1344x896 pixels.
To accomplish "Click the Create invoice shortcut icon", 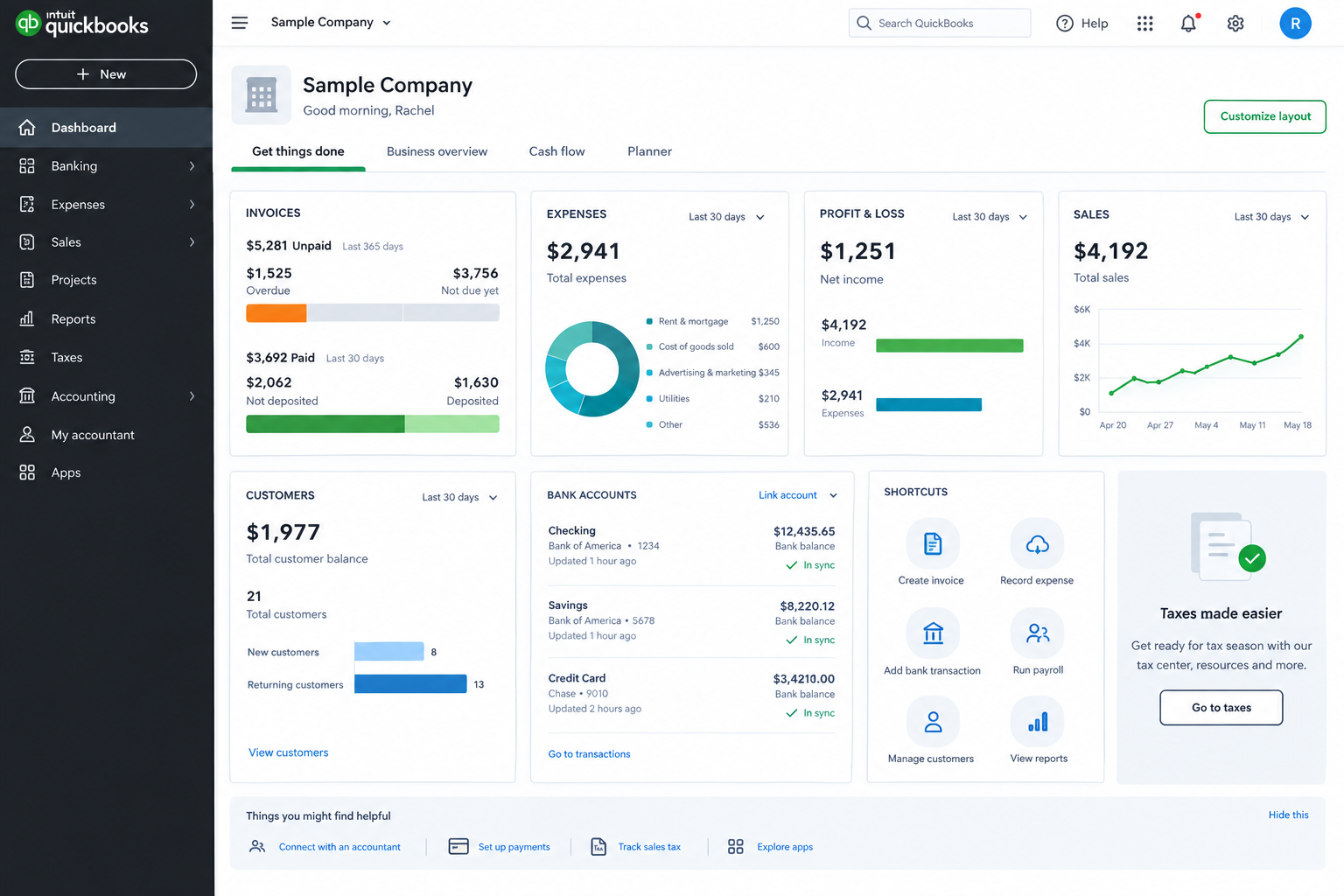I will pyautogui.click(x=933, y=544).
